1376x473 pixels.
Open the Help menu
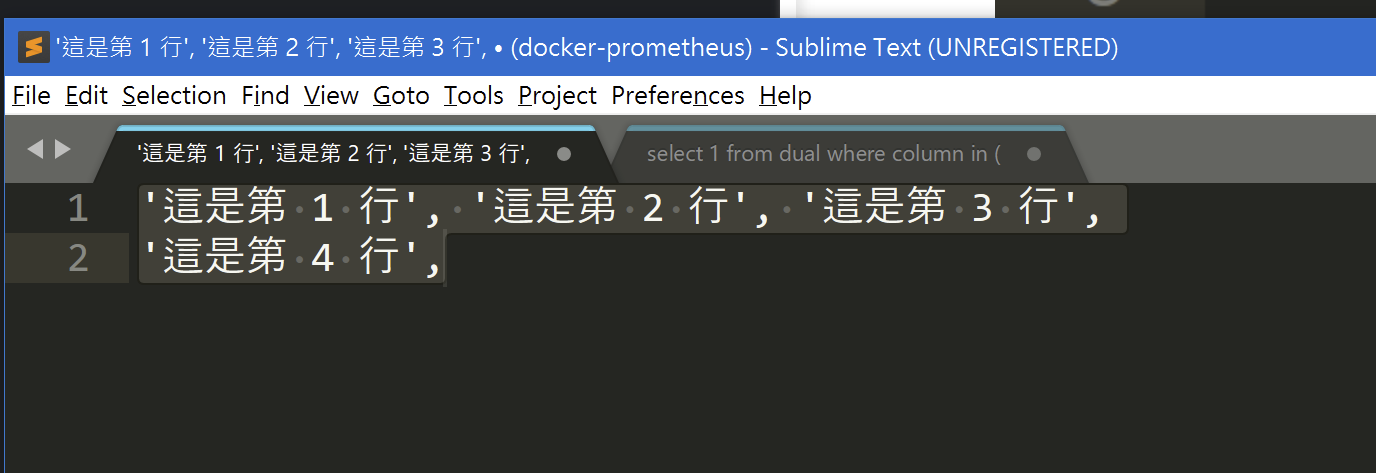[785, 96]
